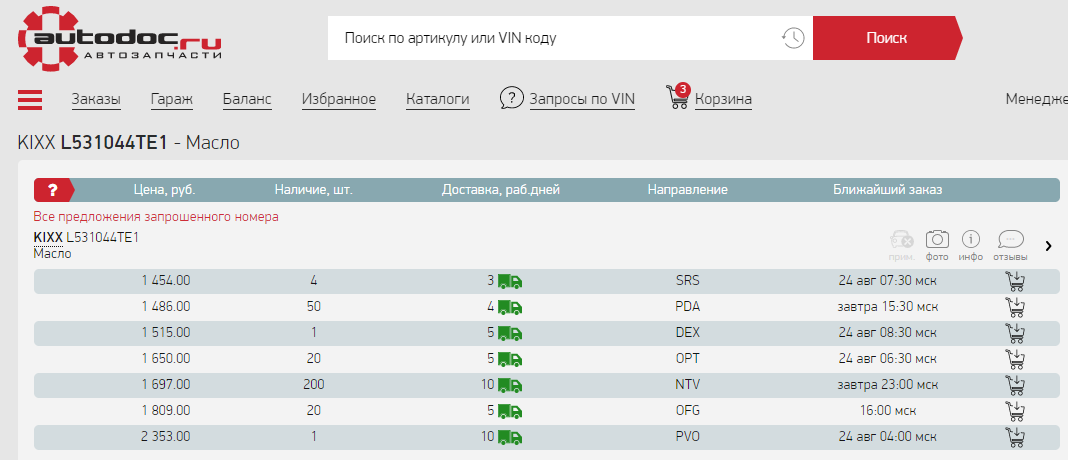
Task: Click the VIN requests question bubble icon
Action: pos(512,99)
